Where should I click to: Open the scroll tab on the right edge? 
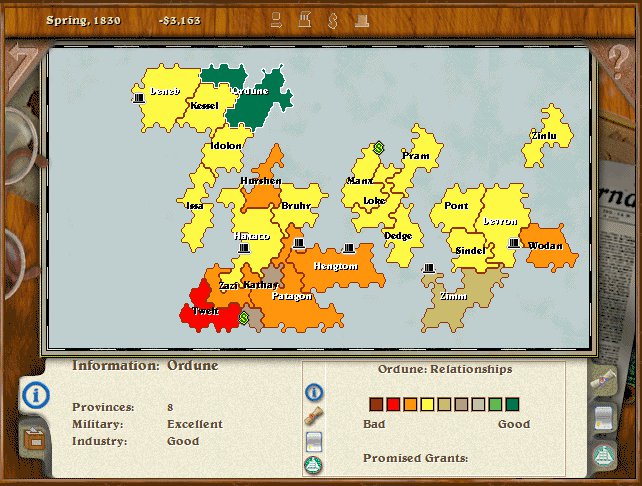tap(604, 381)
